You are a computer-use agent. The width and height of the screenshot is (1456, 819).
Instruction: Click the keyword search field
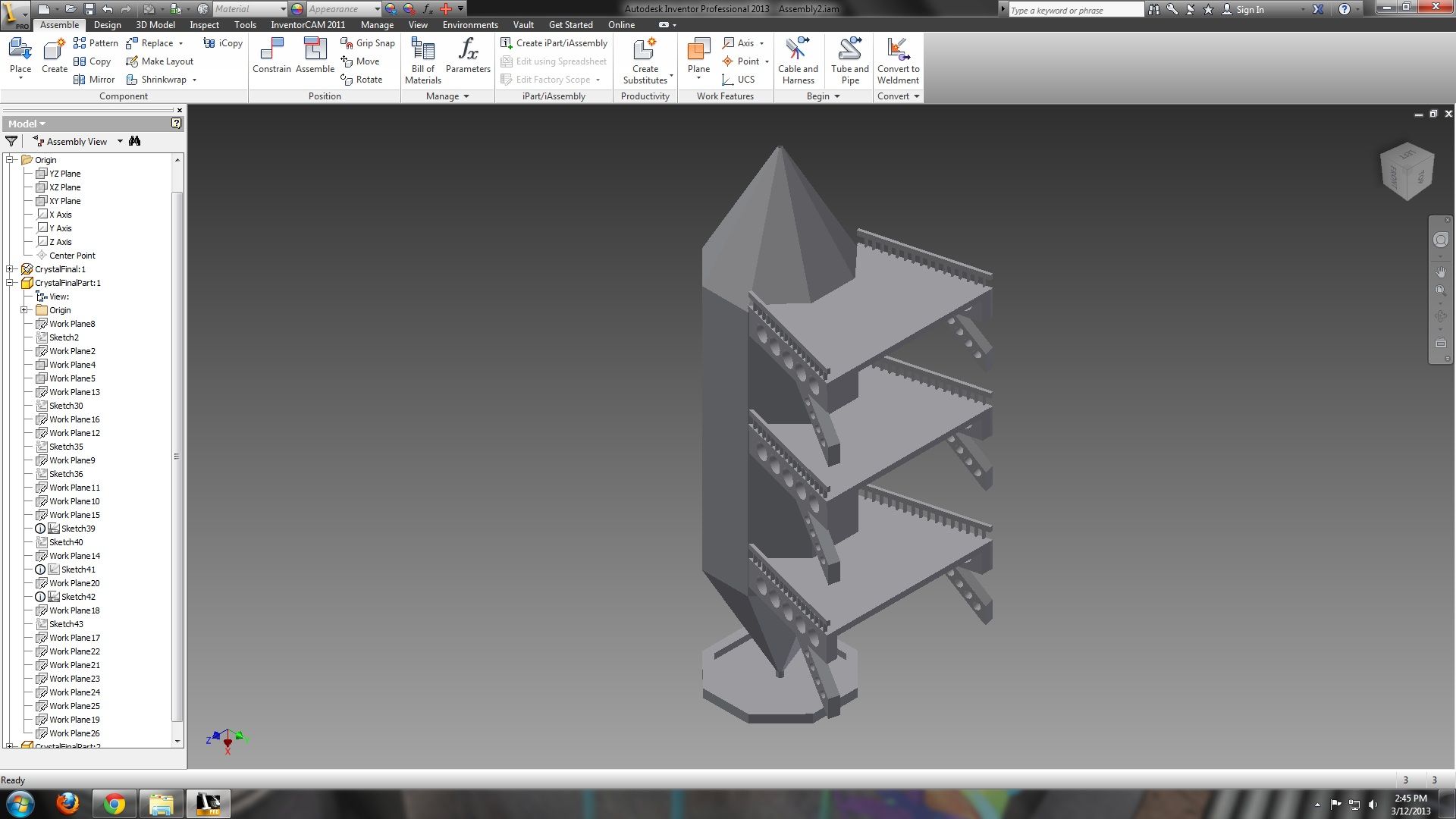(x=1077, y=9)
